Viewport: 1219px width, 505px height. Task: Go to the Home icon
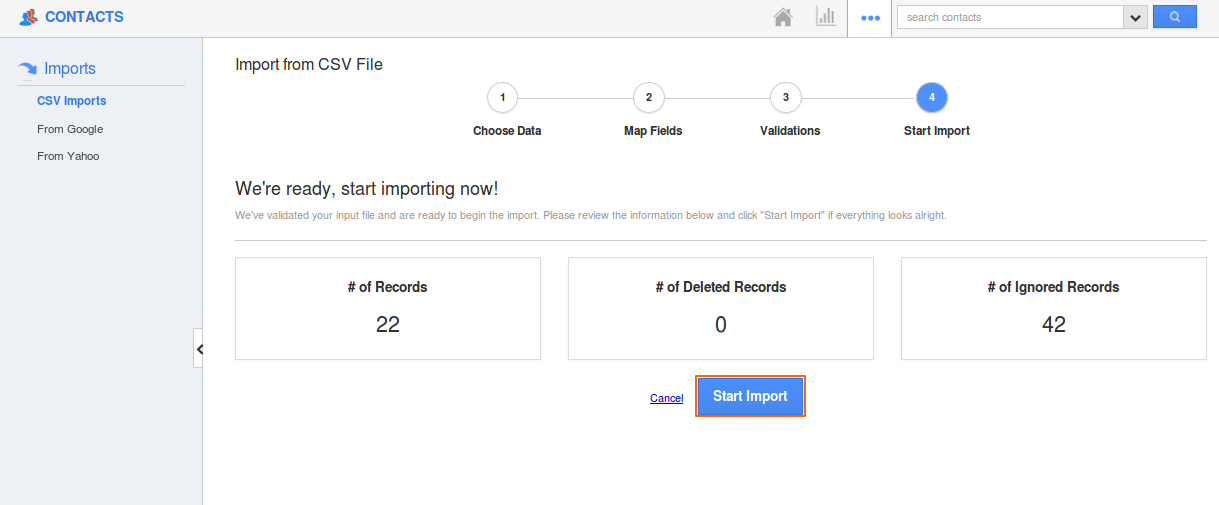click(x=783, y=17)
